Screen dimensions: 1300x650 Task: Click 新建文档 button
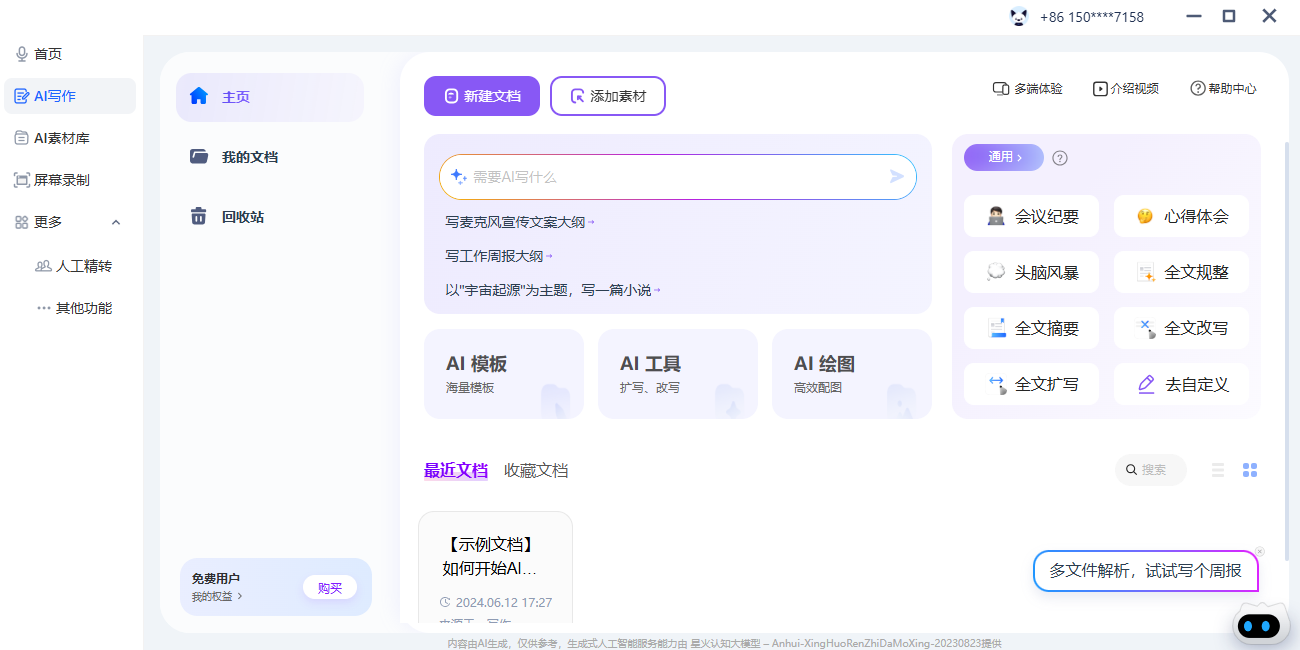click(482, 96)
